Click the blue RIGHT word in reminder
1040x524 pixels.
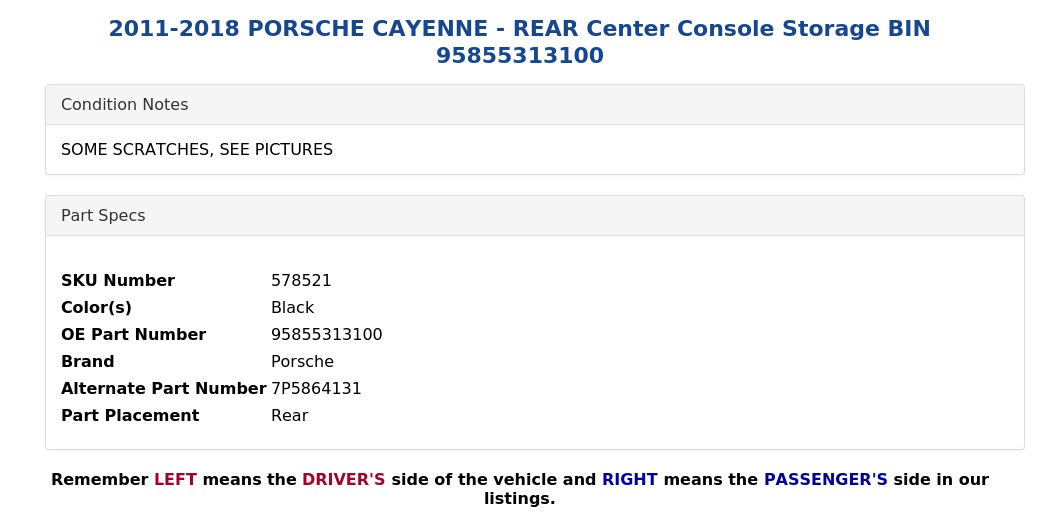point(629,480)
